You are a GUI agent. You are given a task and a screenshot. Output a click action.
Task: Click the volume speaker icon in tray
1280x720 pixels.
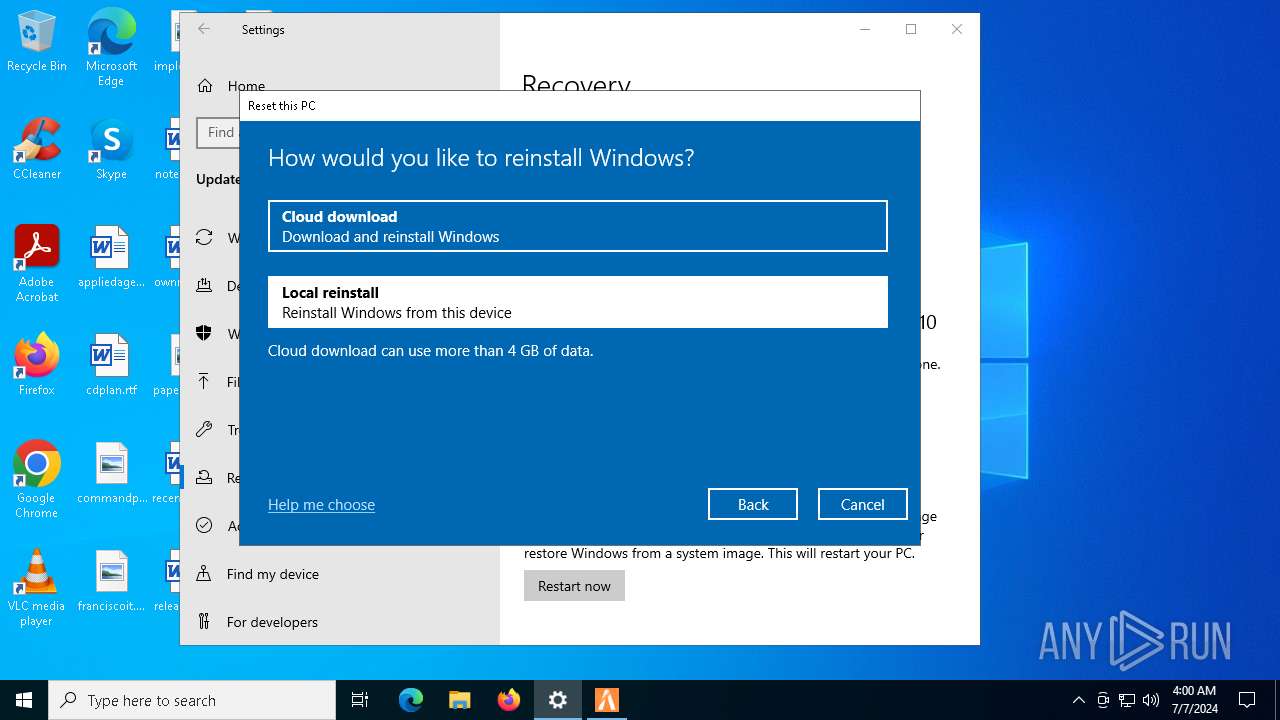pos(1151,700)
